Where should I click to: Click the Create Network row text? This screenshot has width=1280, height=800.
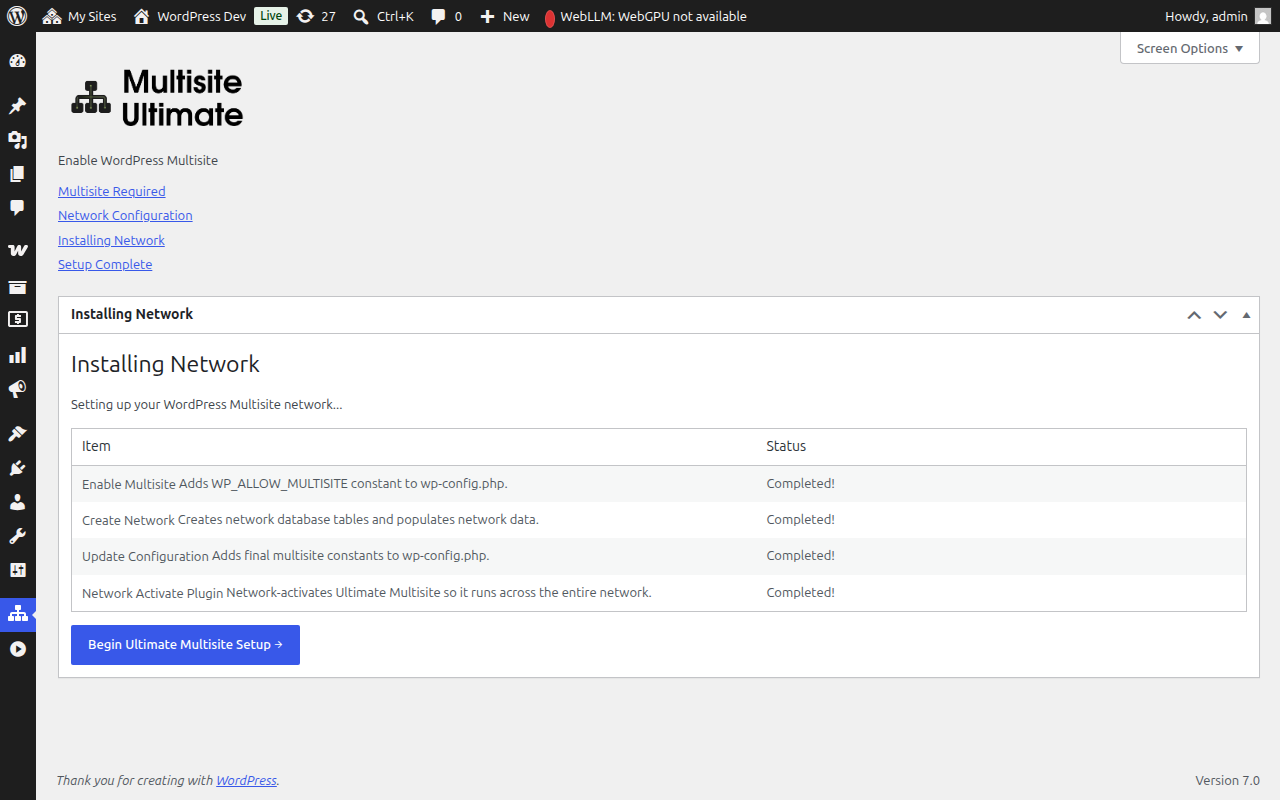tap(310, 520)
